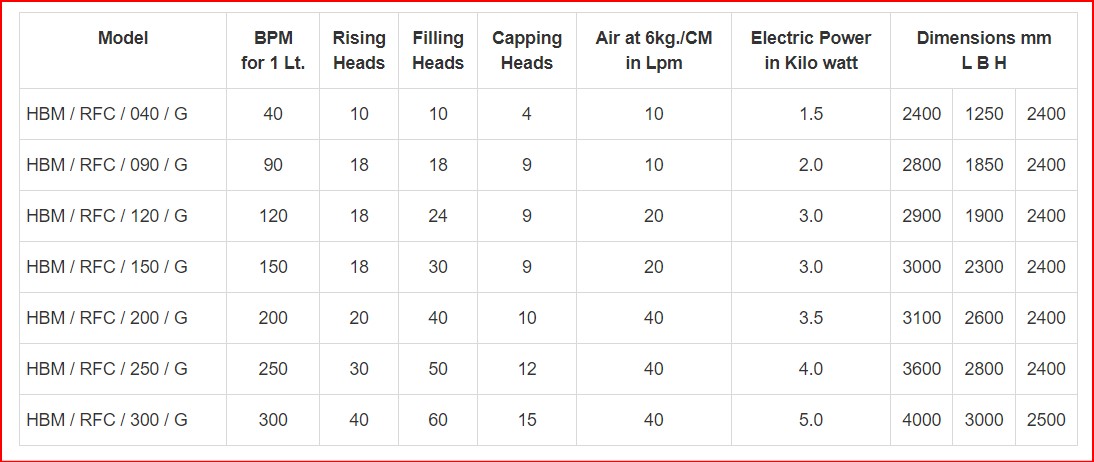Click the 1250 breadth dimension cell
1094x462 pixels.
984,114
